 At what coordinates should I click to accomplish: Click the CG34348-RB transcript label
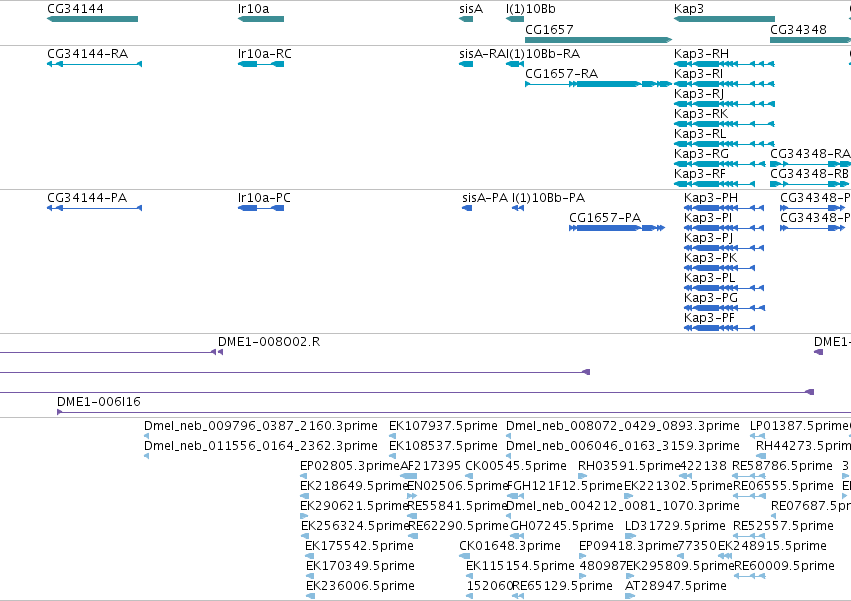tap(809, 174)
